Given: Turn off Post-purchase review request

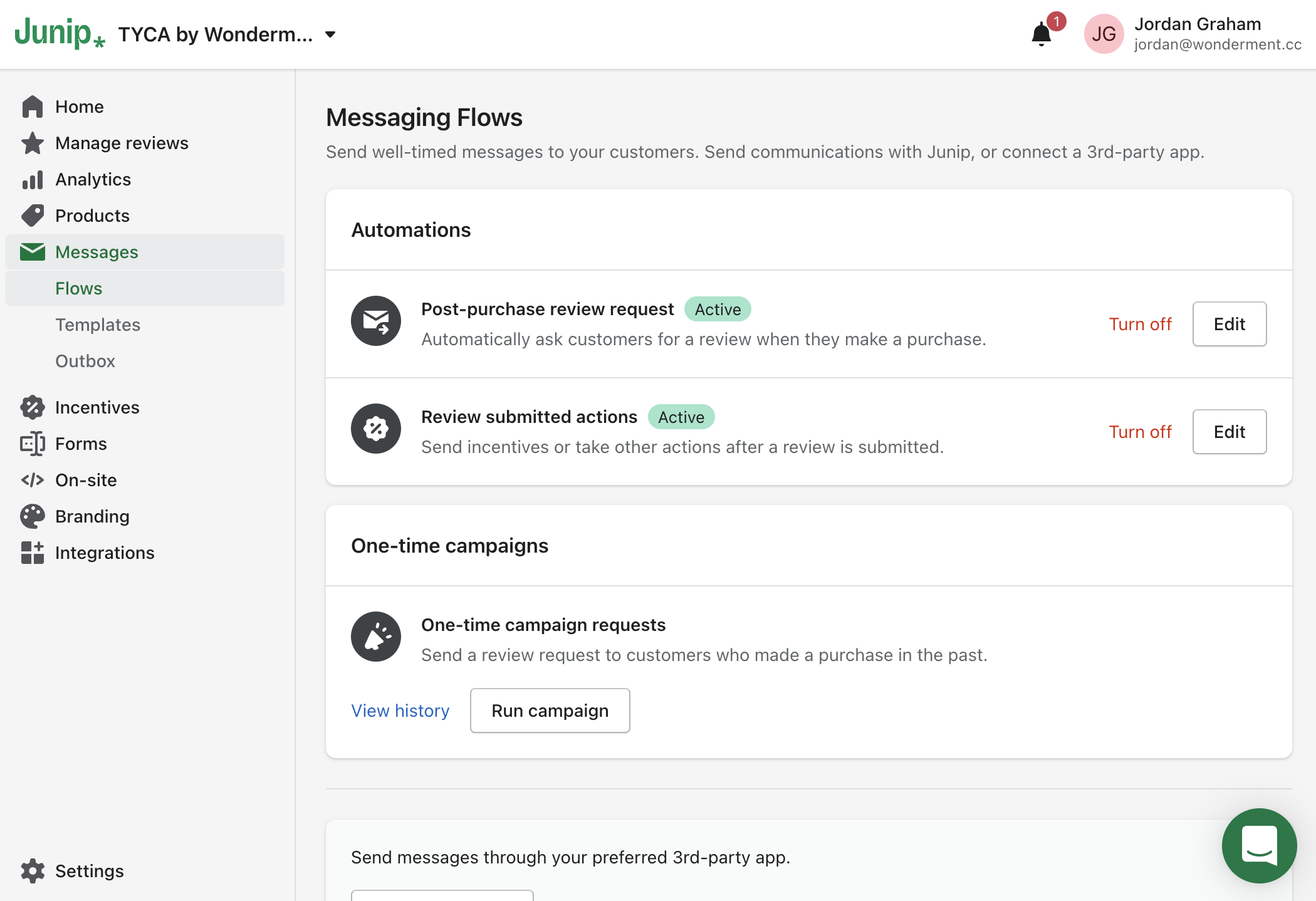Looking at the screenshot, I should [1140, 324].
